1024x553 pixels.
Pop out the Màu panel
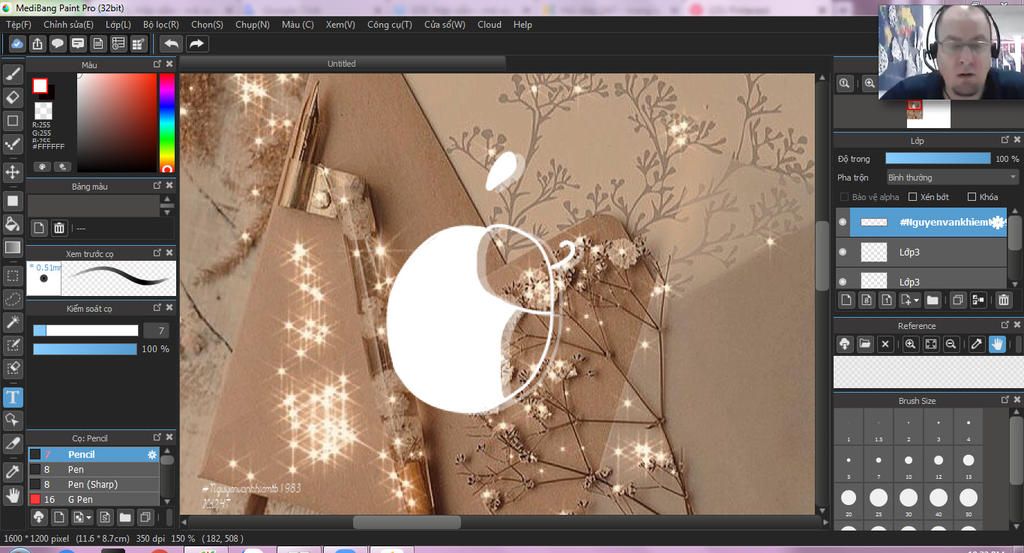(x=157, y=64)
